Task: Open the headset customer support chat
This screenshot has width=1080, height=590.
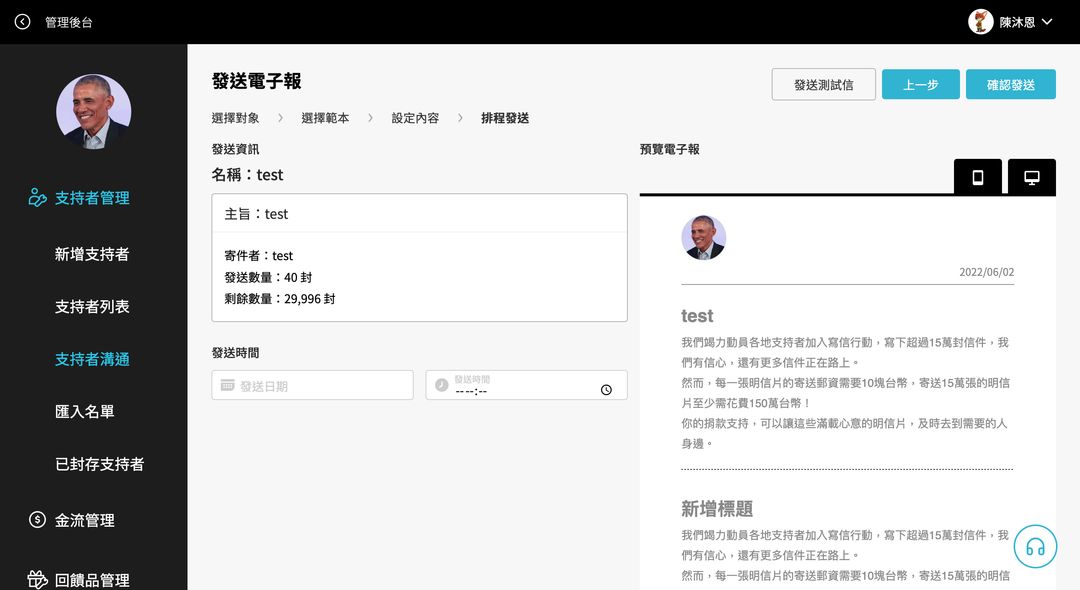Action: [1035, 547]
